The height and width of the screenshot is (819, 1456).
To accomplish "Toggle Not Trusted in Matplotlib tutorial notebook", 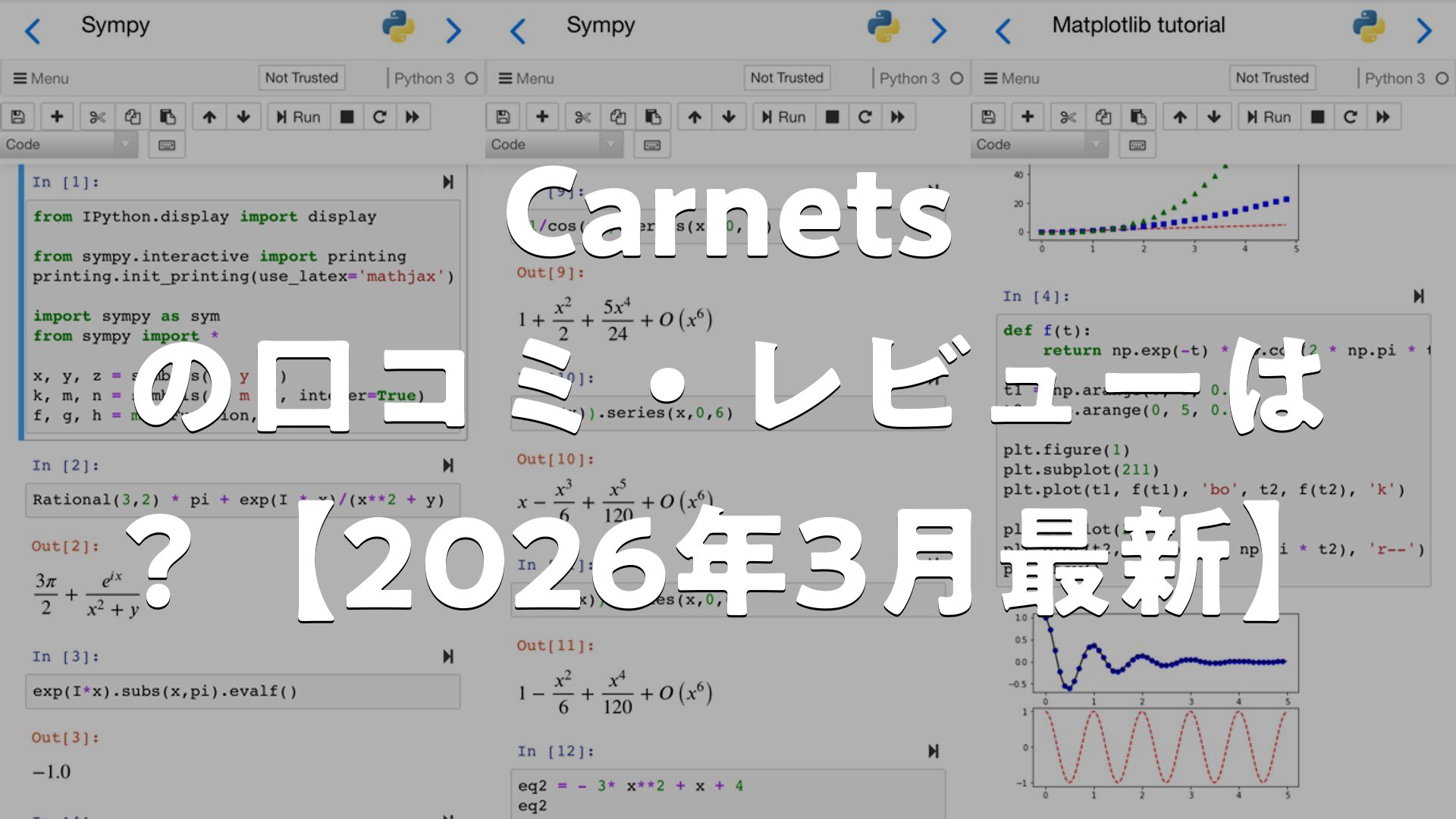I will (x=1272, y=78).
